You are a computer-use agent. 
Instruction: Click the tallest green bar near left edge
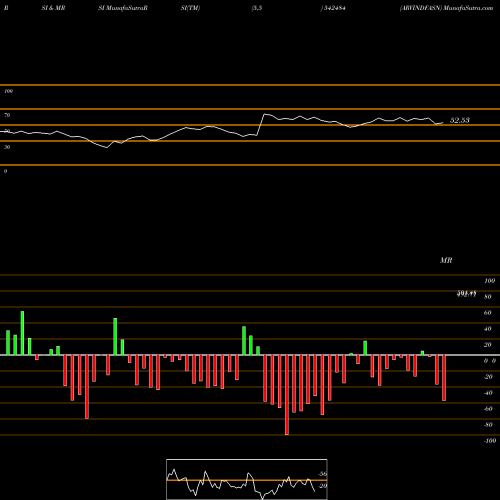pyautogui.click(x=22, y=333)
